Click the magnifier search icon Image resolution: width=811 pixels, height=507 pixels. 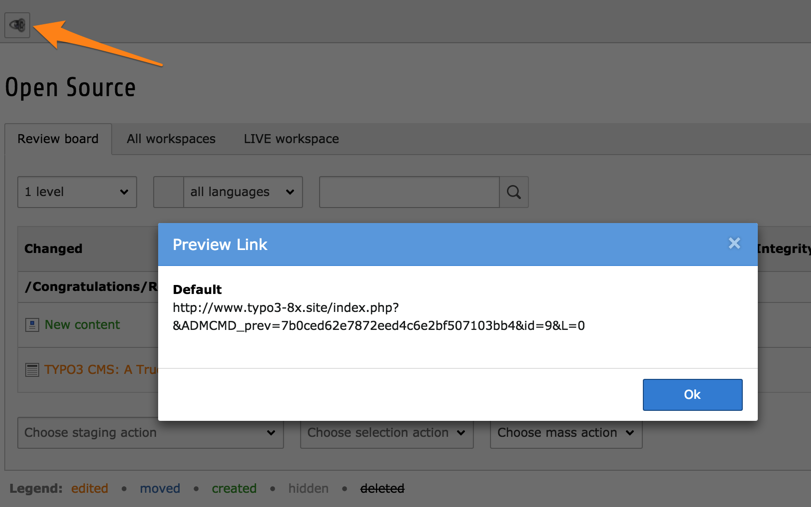pyautogui.click(x=514, y=192)
